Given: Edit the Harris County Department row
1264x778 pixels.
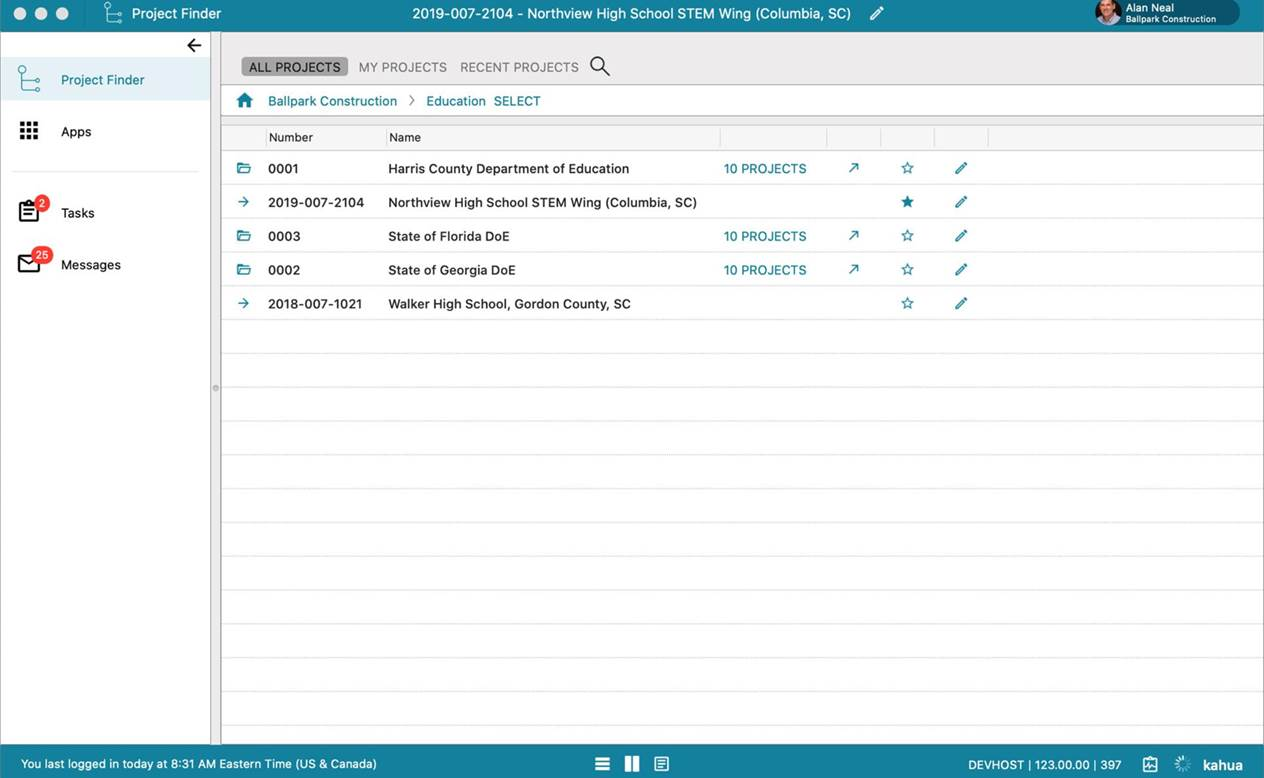Looking at the screenshot, I should 961,169.
